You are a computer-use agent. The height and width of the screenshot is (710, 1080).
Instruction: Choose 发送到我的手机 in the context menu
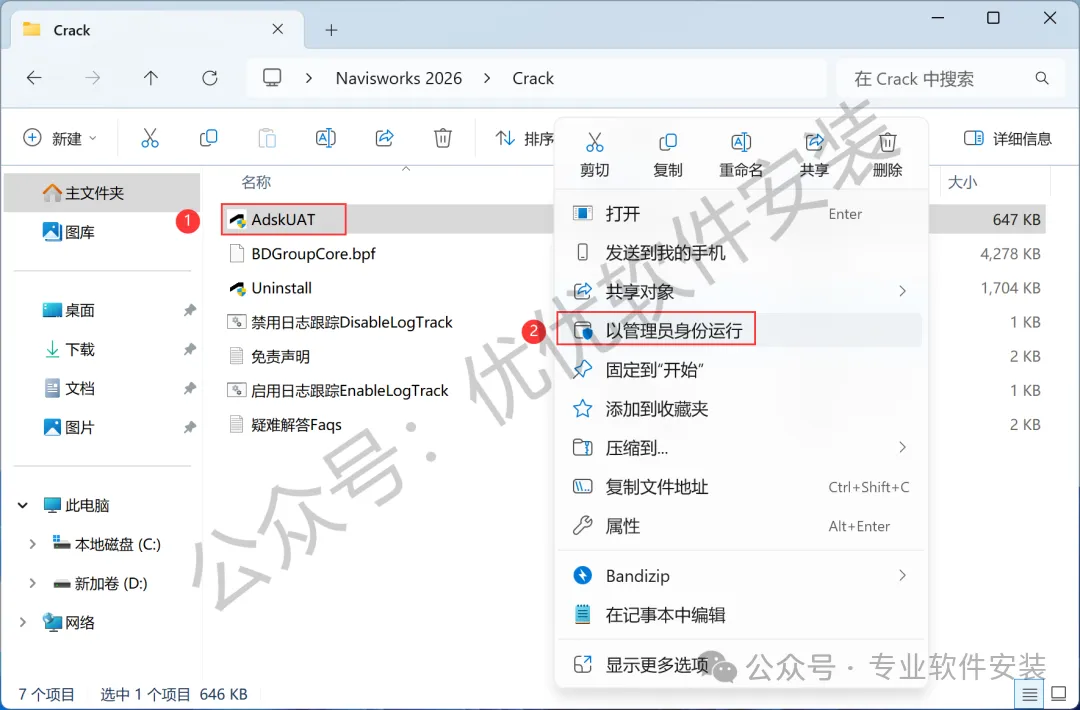point(741,253)
